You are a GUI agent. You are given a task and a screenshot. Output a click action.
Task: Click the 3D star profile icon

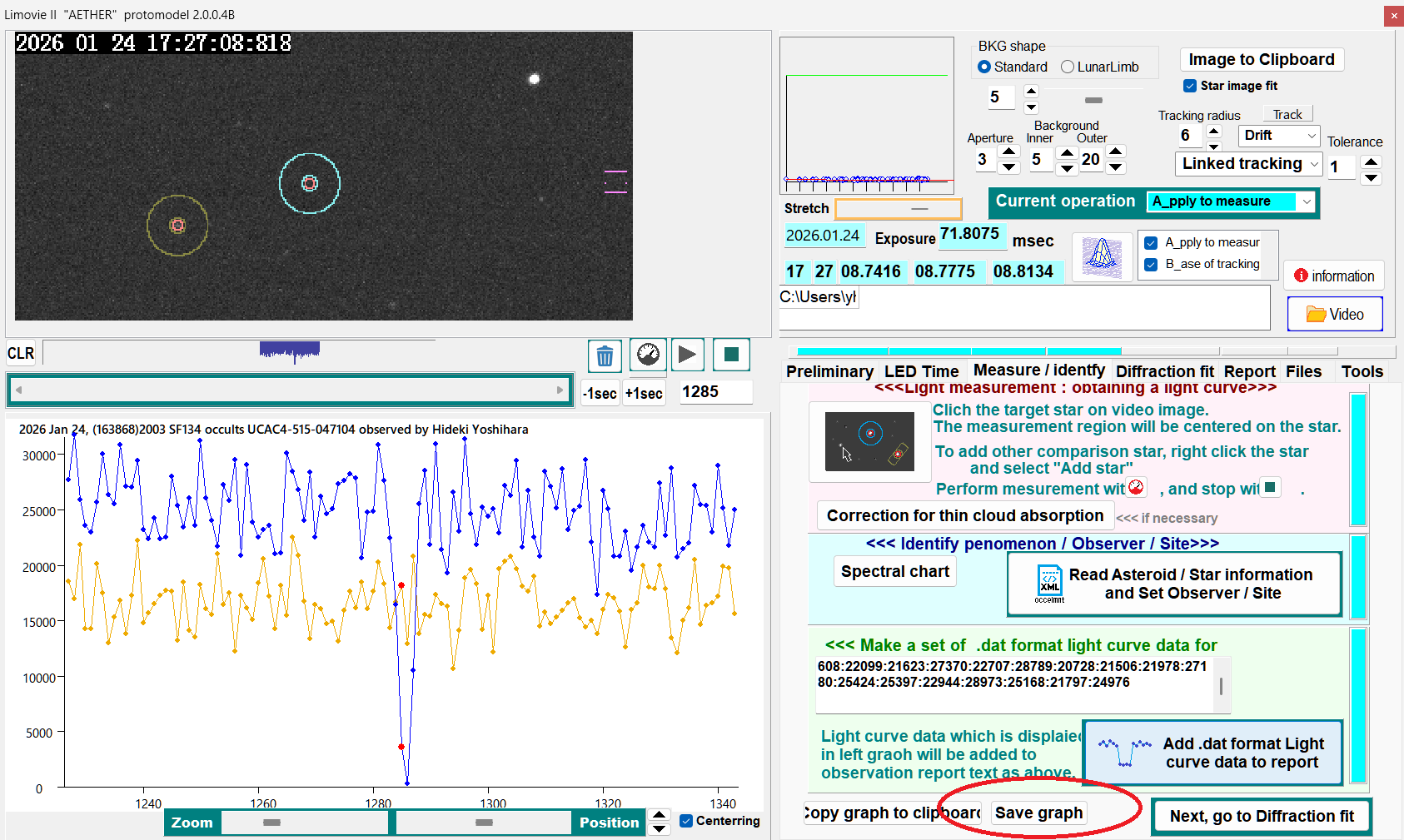(1101, 256)
